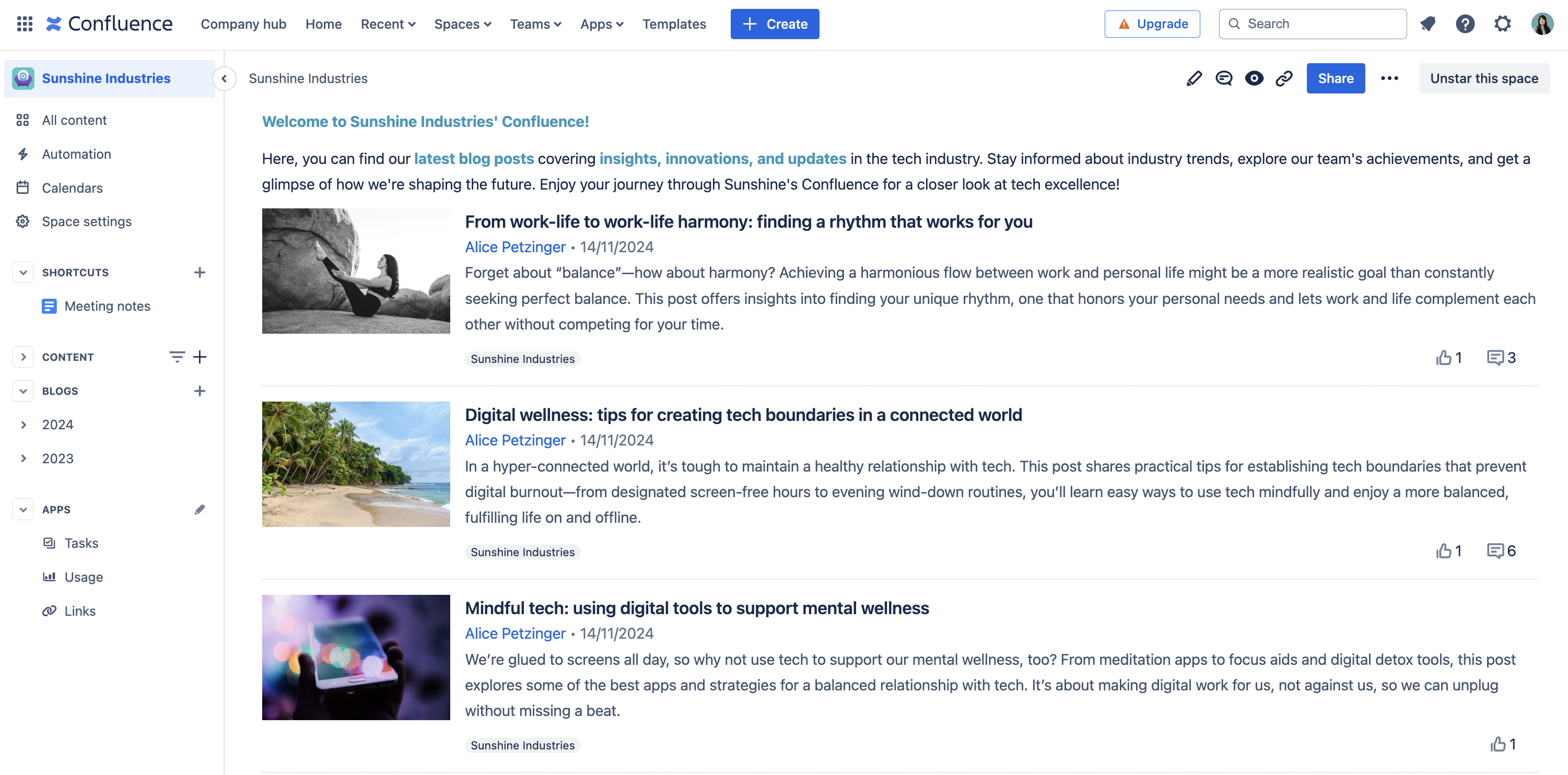The width and height of the screenshot is (1568, 775).
Task: Open Templates in top navigation
Action: point(674,24)
